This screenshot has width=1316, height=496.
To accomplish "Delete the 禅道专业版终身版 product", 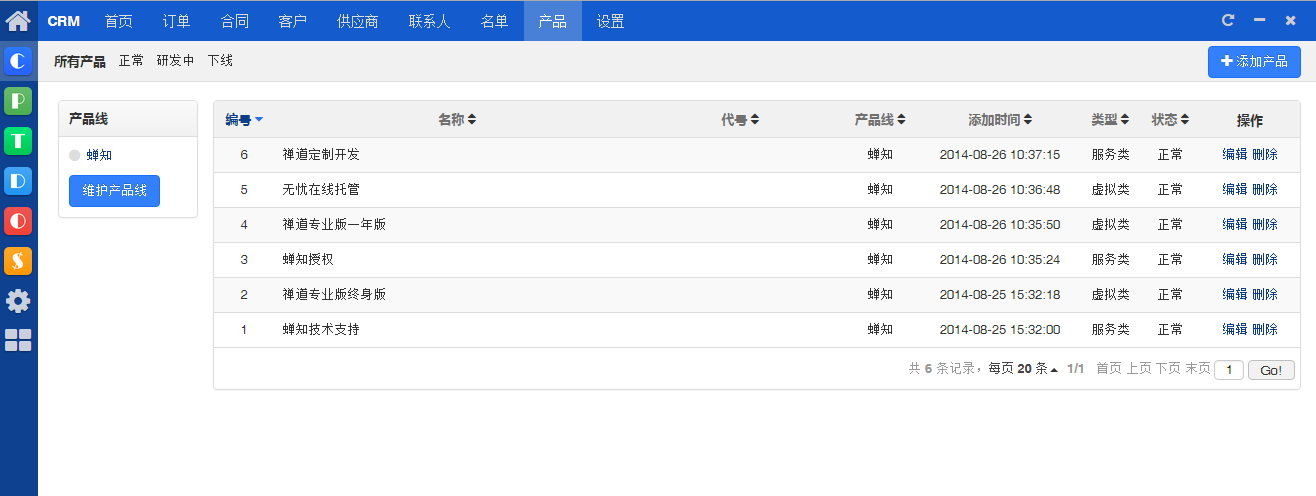I will click(x=1265, y=295).
